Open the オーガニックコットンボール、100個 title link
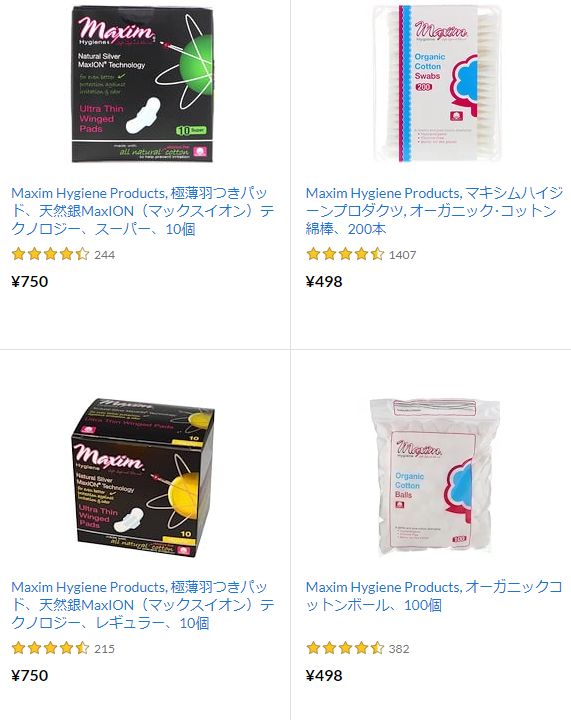 pyautogui.click(x=434, y=596)
